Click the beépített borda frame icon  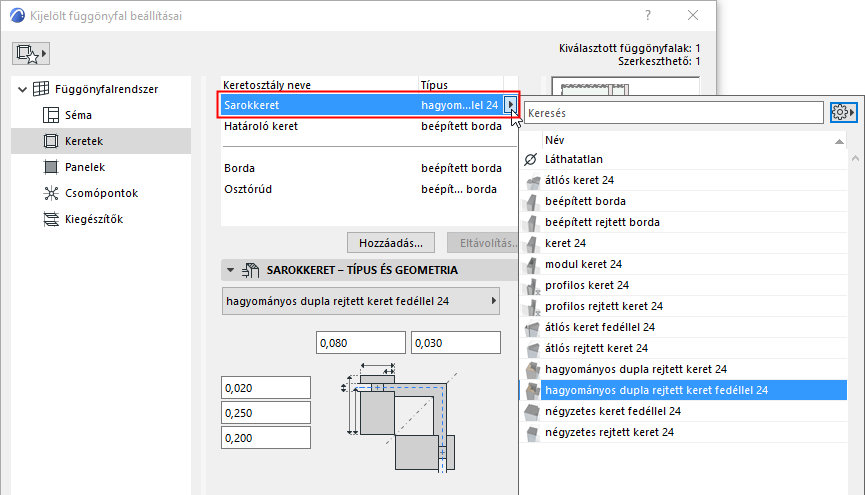[532, 201]
